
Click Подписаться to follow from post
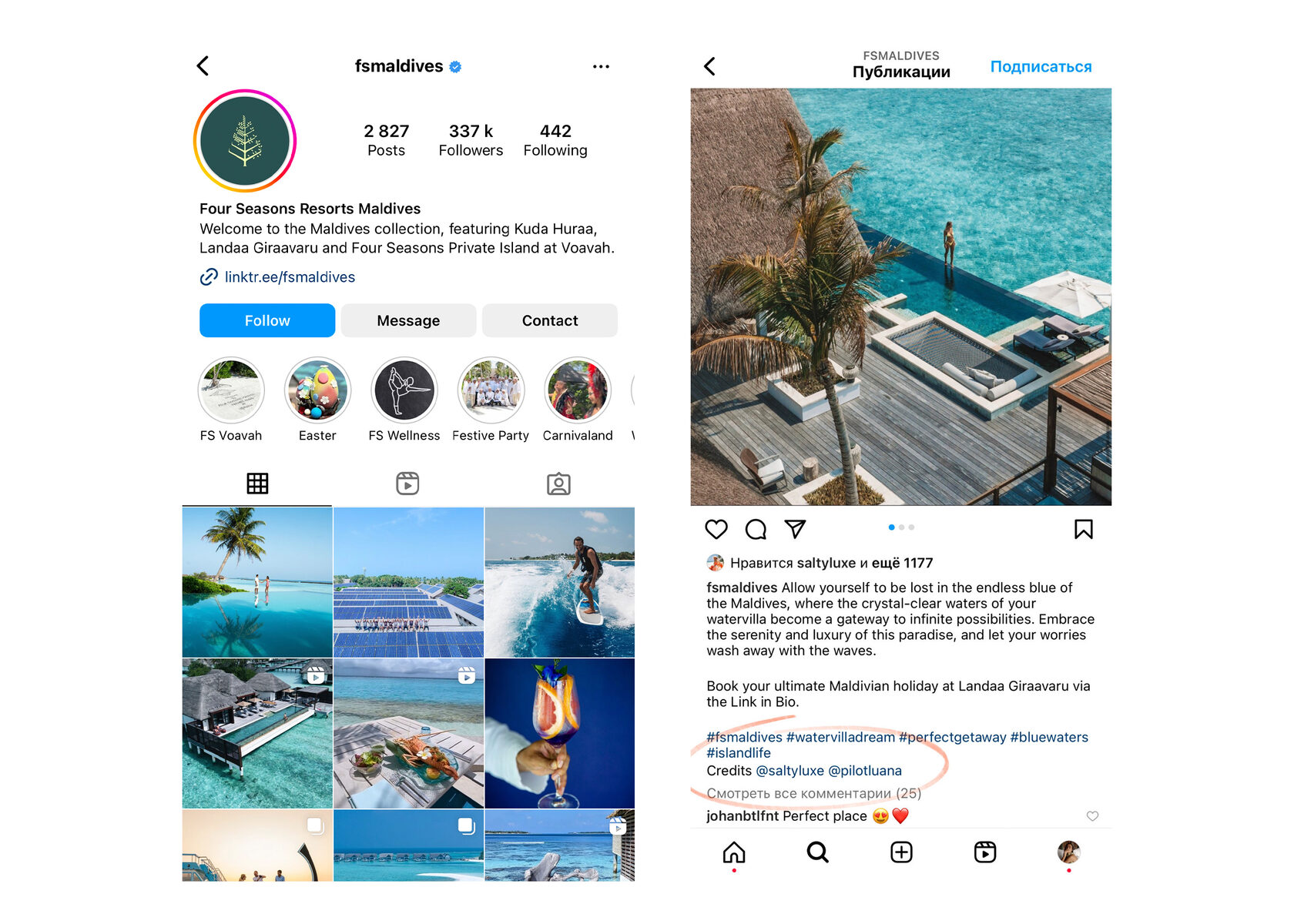click(1041, 67)
